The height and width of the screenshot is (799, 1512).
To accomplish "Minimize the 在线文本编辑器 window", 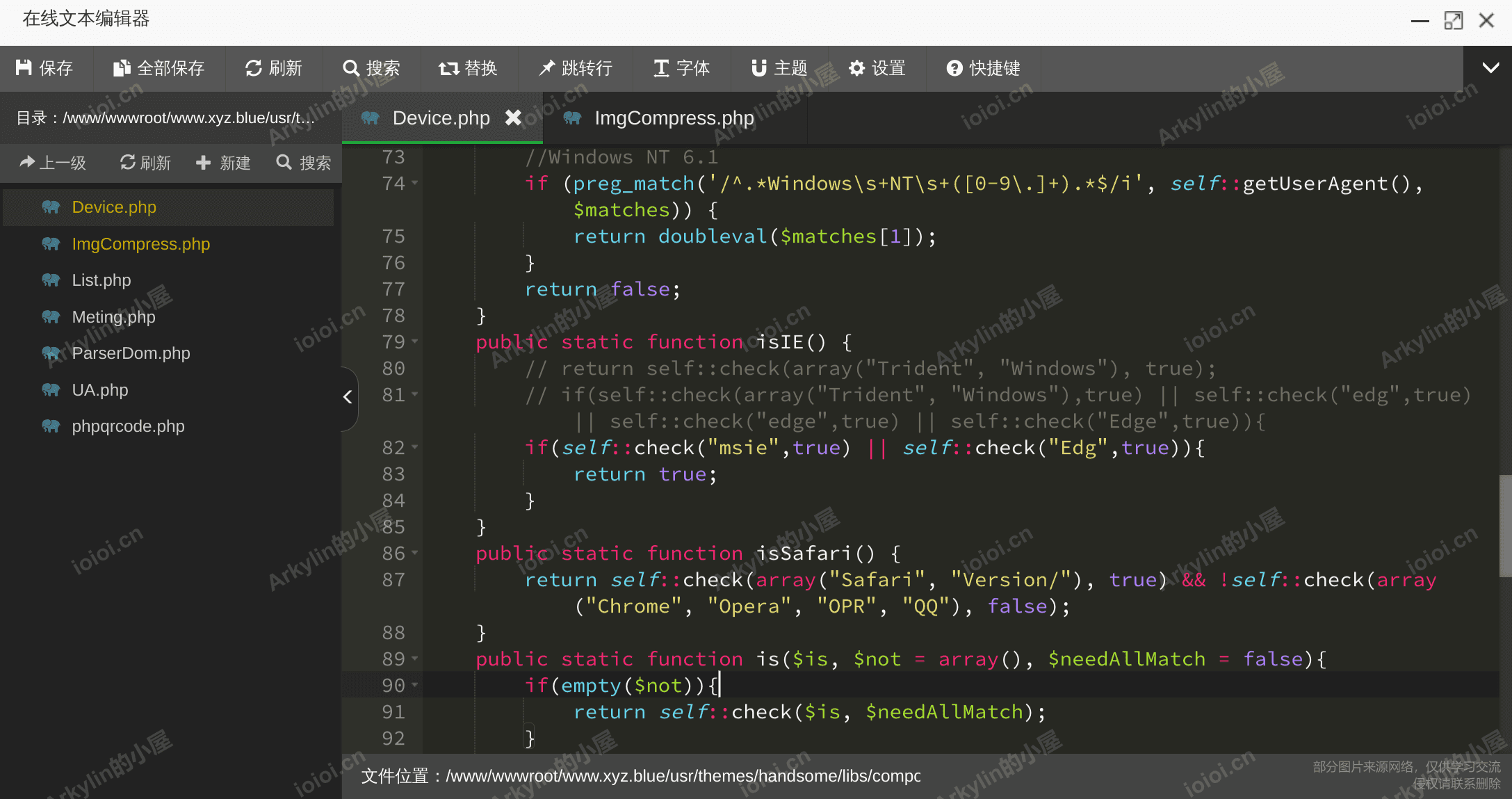I will click(x=1420, y=21).
